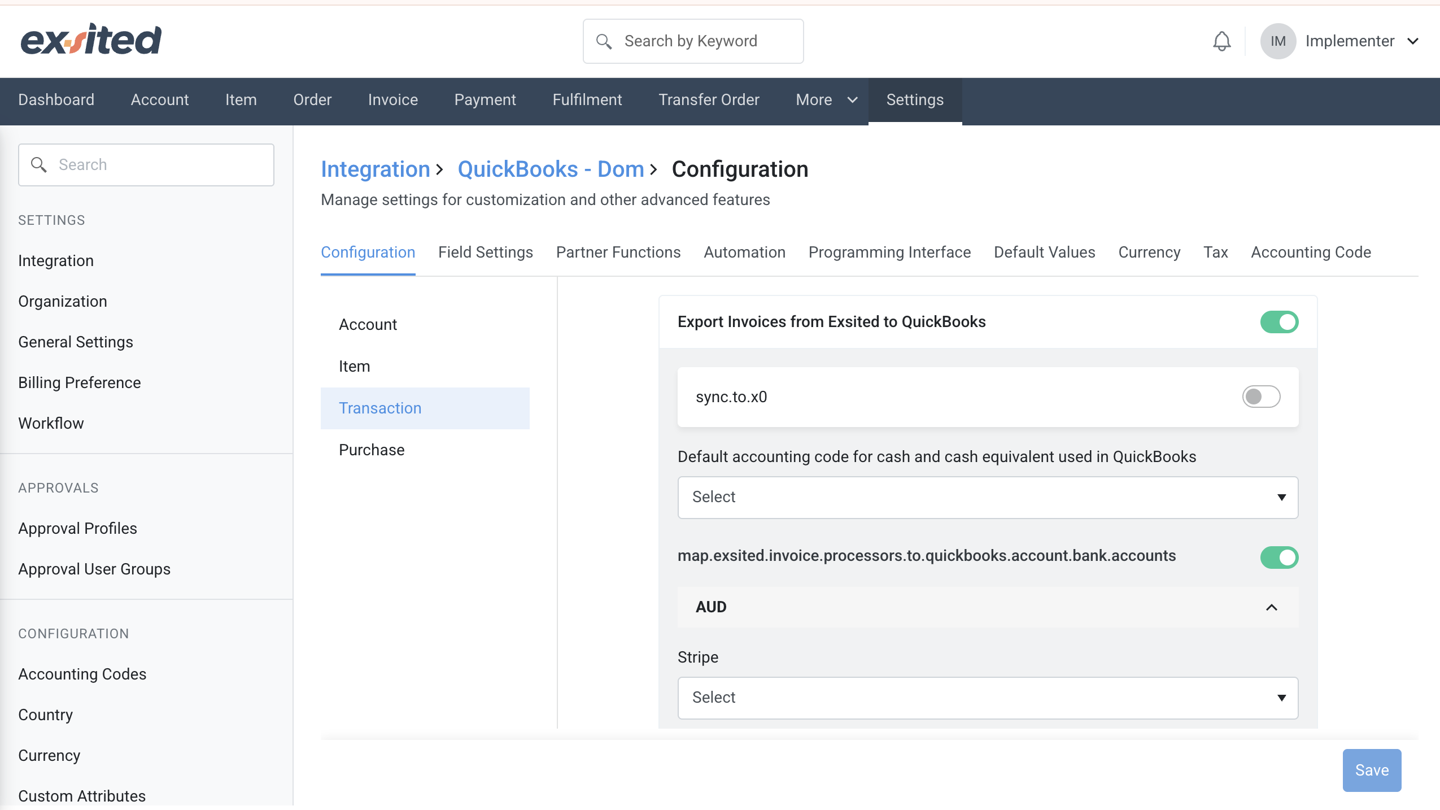Select the Settings nav item
The height and width of the screenshot is (810, 1440).
[x=915, y=100]
